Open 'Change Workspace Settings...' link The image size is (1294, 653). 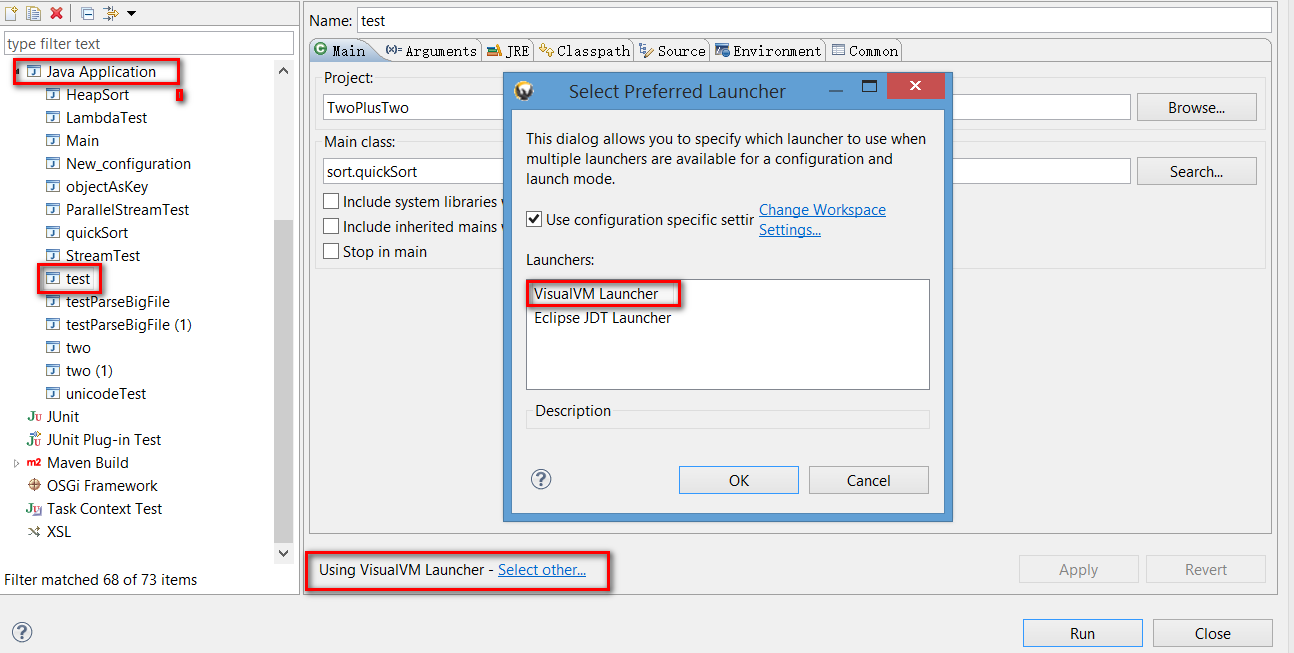(822, 220)
